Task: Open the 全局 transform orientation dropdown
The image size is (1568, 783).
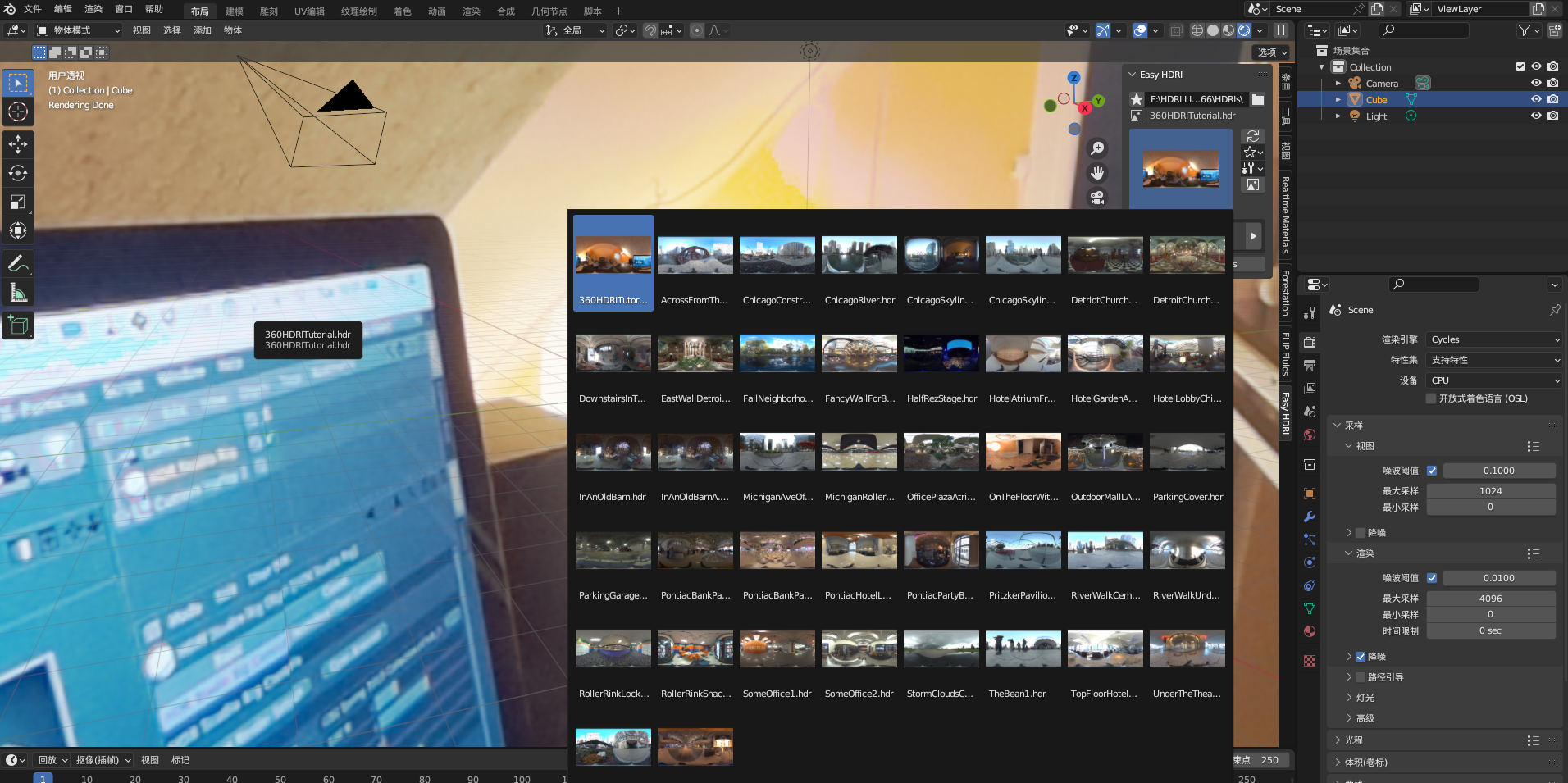Action: click(576, 30)
